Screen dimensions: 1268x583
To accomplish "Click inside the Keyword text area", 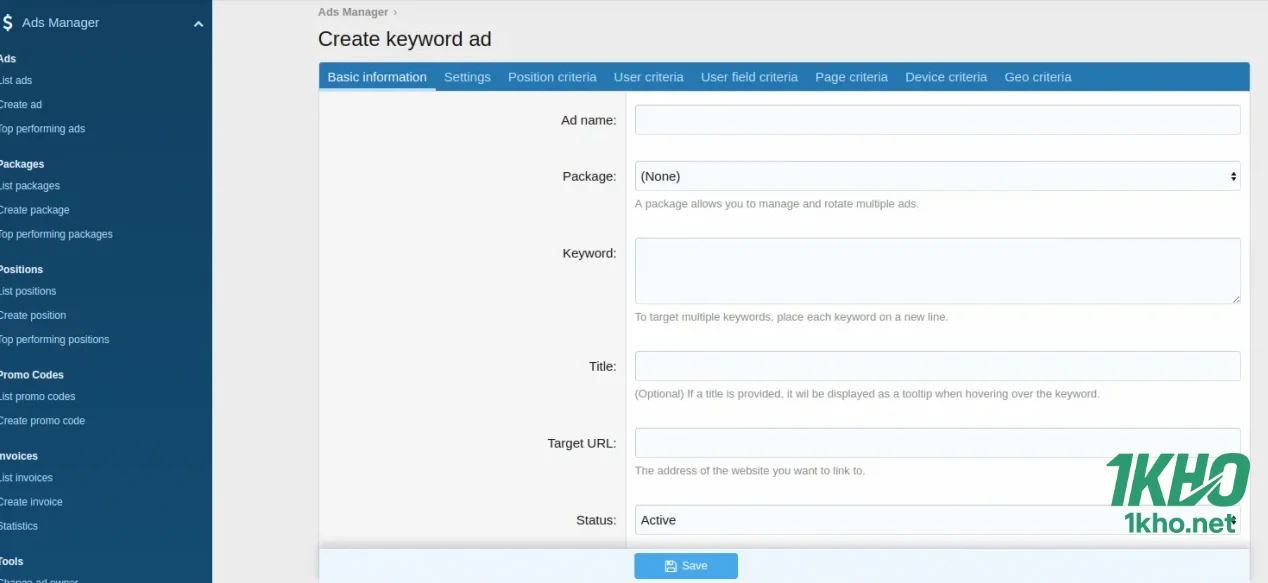I will pyautogui.click(x=937, y=270).
